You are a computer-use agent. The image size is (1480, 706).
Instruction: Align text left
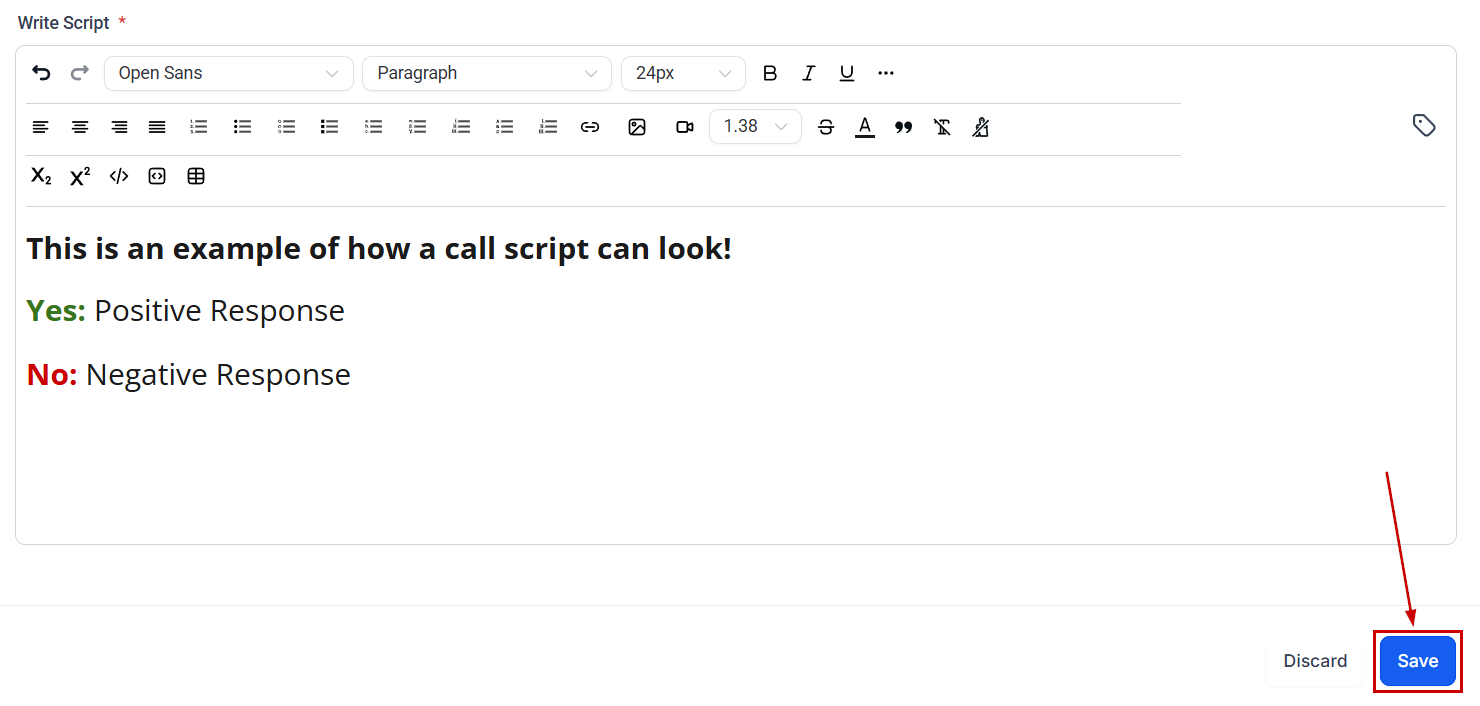point(41,127)
